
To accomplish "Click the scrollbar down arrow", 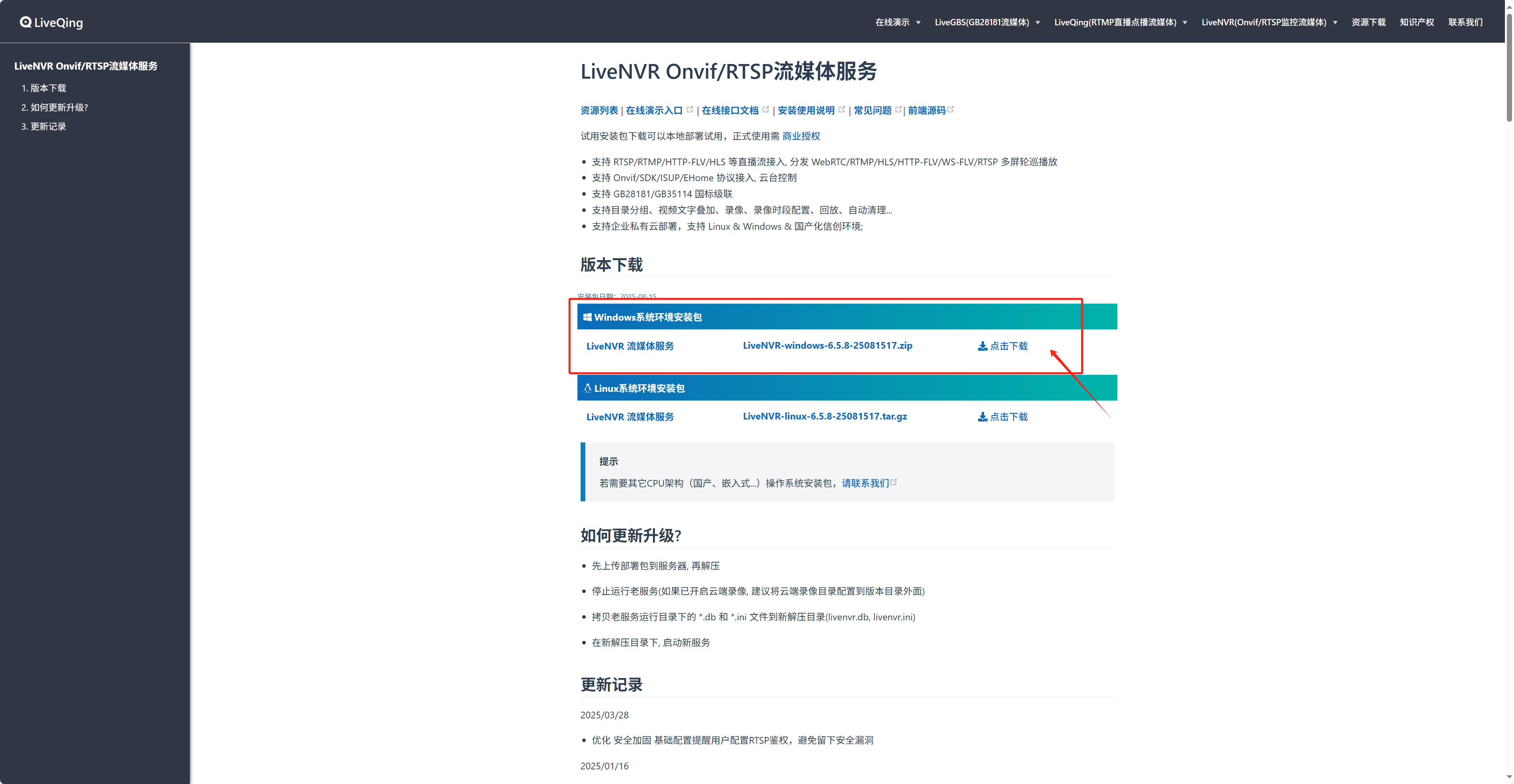I will (x=1509, y=778).
